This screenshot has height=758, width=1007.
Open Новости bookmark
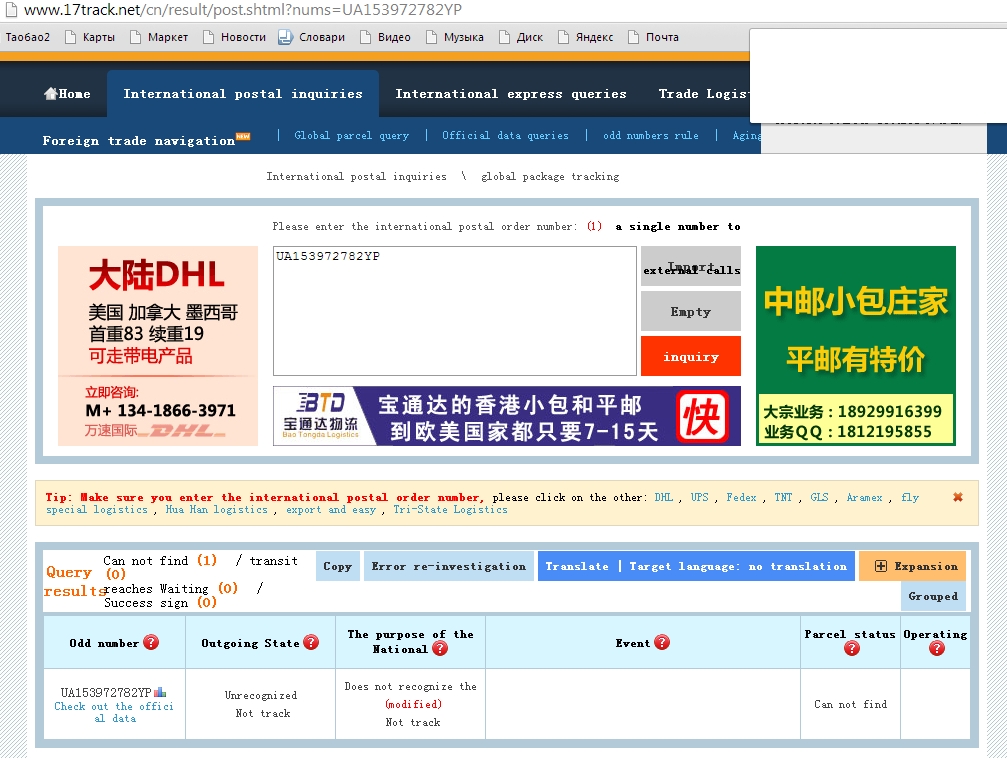235,37
